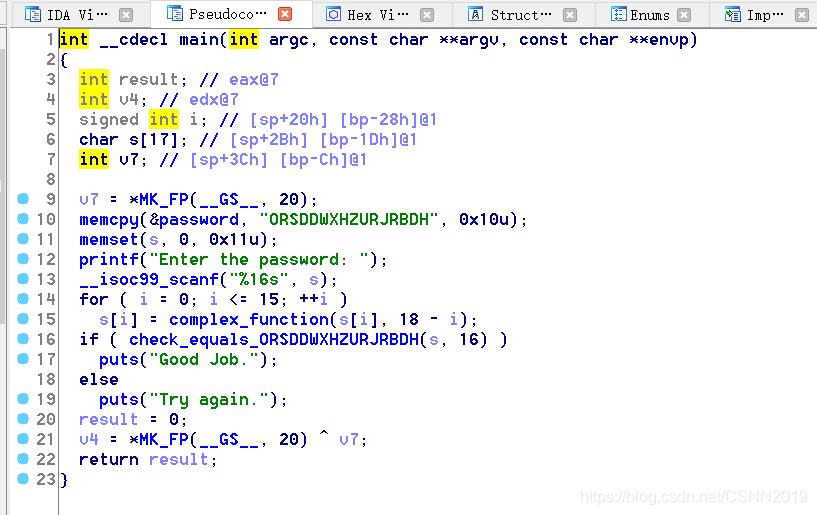Click the &password variable
This screenshot has width=817, height=515.
[x=194, y=219]
